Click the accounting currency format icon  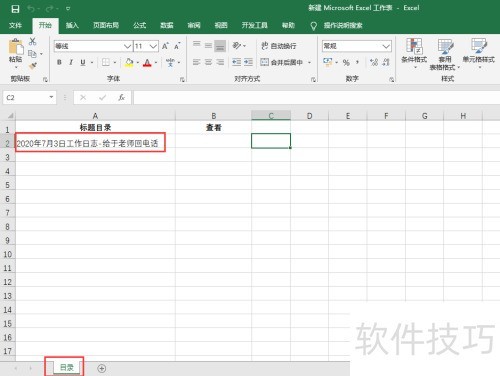click(328, 62)
